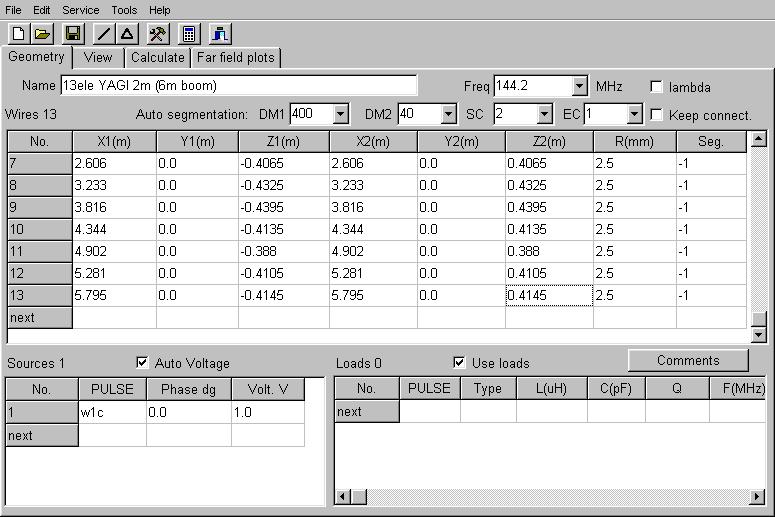The width and height of the screenshot is (775, 517).
Task: Select the wire line tool icon
Action: [x=104, y=34]
